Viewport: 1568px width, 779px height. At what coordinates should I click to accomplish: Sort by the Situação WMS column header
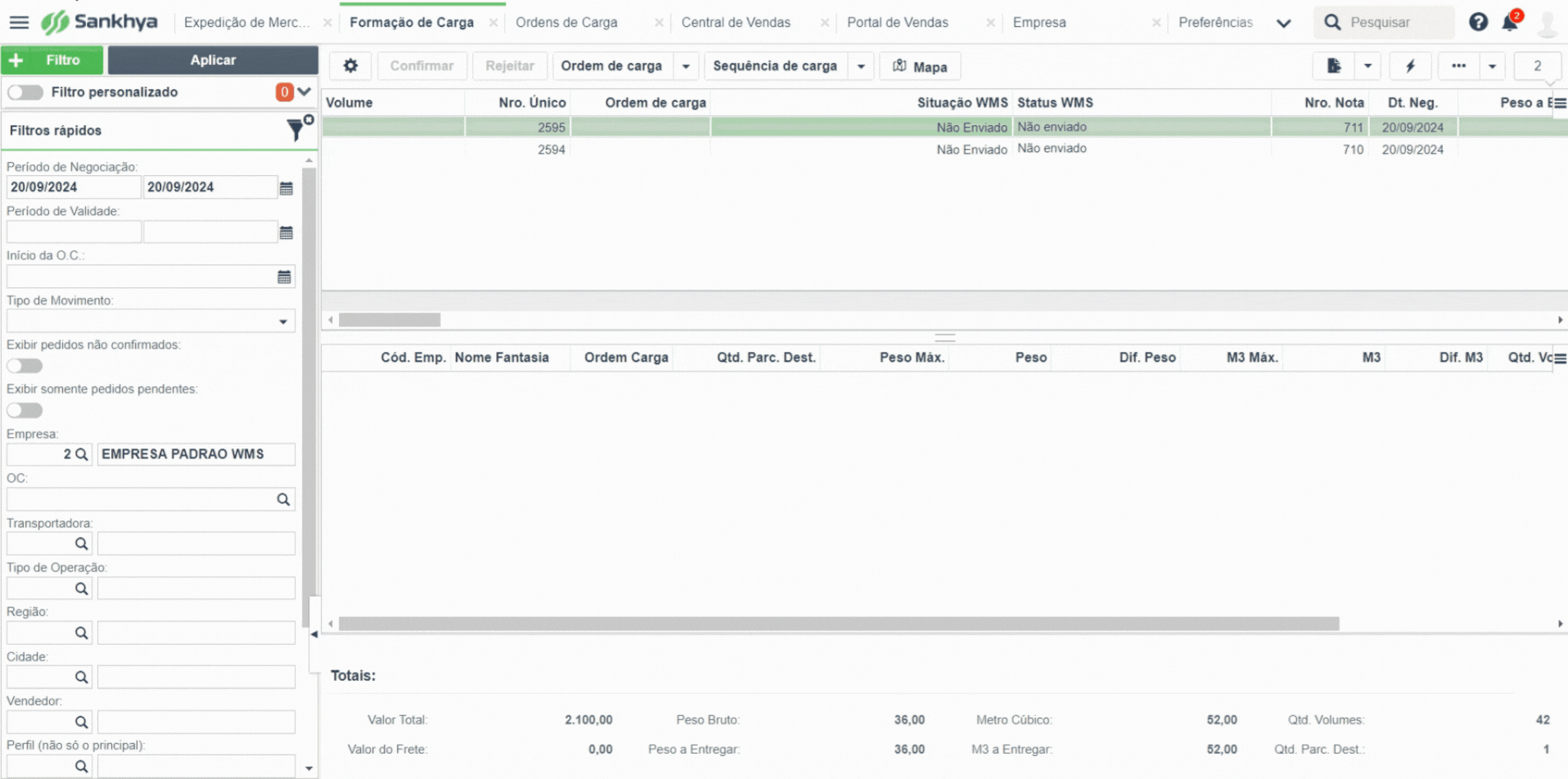click(x=962, y=103)
